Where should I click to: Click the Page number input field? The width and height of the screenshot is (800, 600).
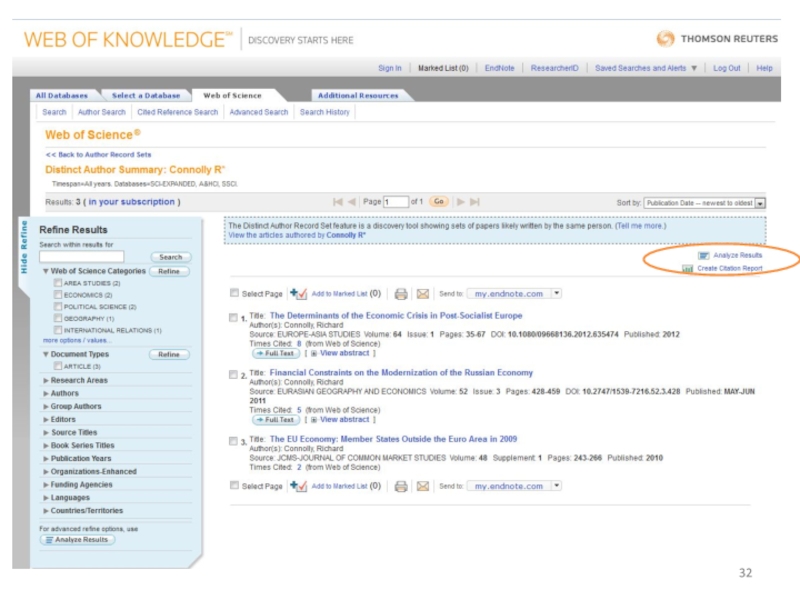[x=396, y=202]
